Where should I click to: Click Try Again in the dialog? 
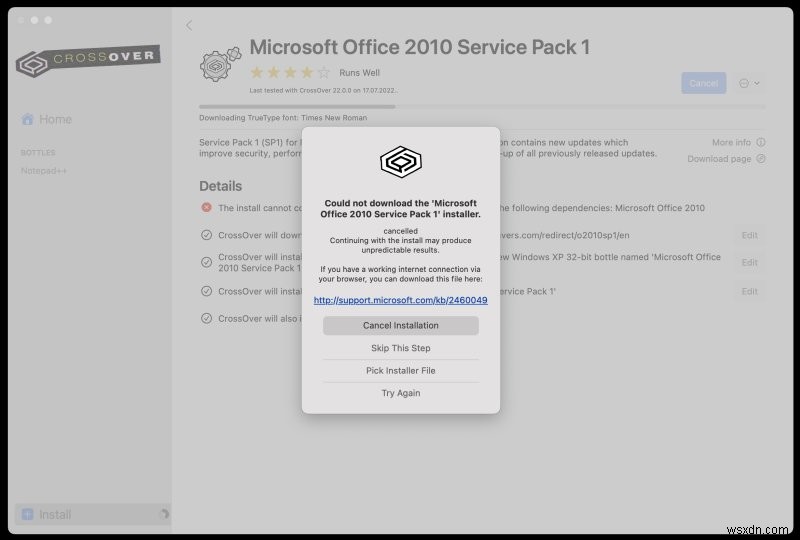click(401, 393)
